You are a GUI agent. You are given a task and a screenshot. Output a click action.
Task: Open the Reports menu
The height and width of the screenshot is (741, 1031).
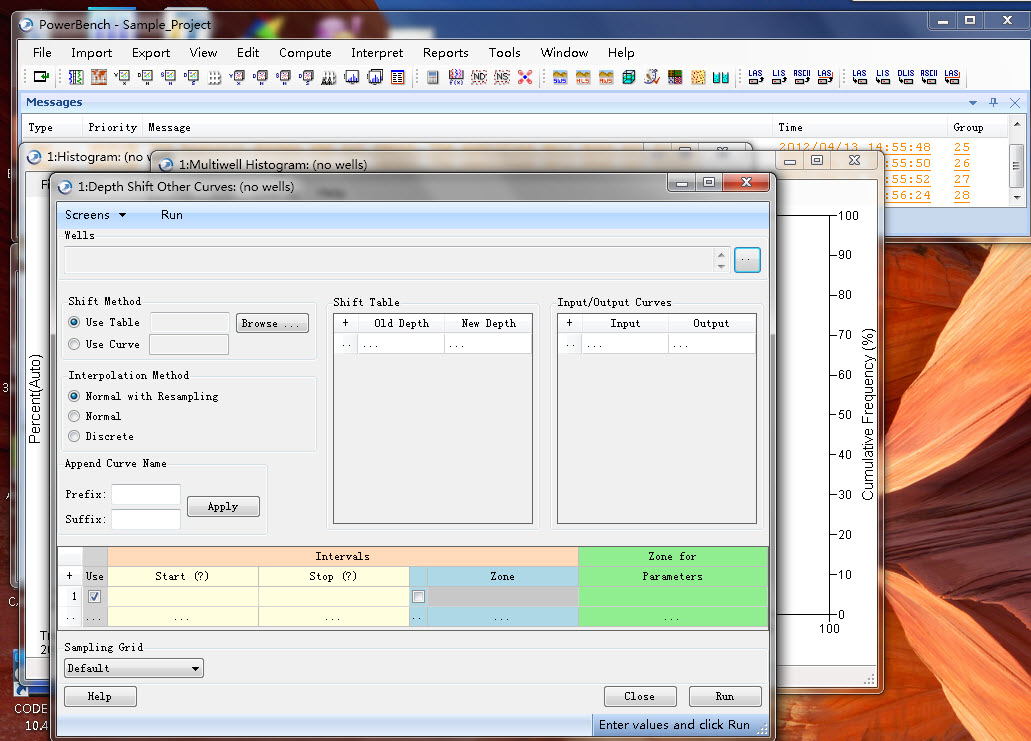(446, 53)
